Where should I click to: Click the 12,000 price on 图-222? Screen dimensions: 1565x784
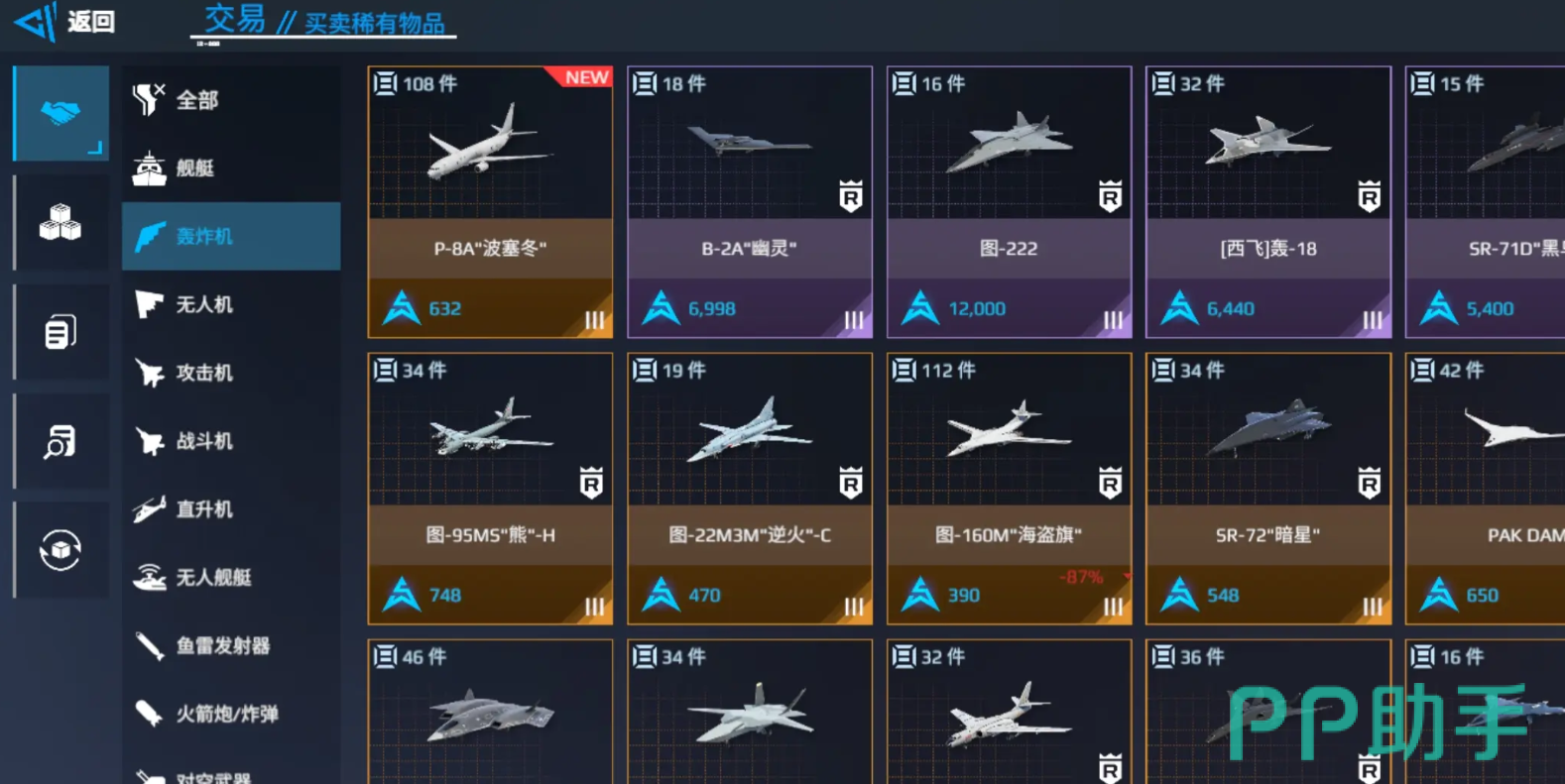[x=977, y=309]
